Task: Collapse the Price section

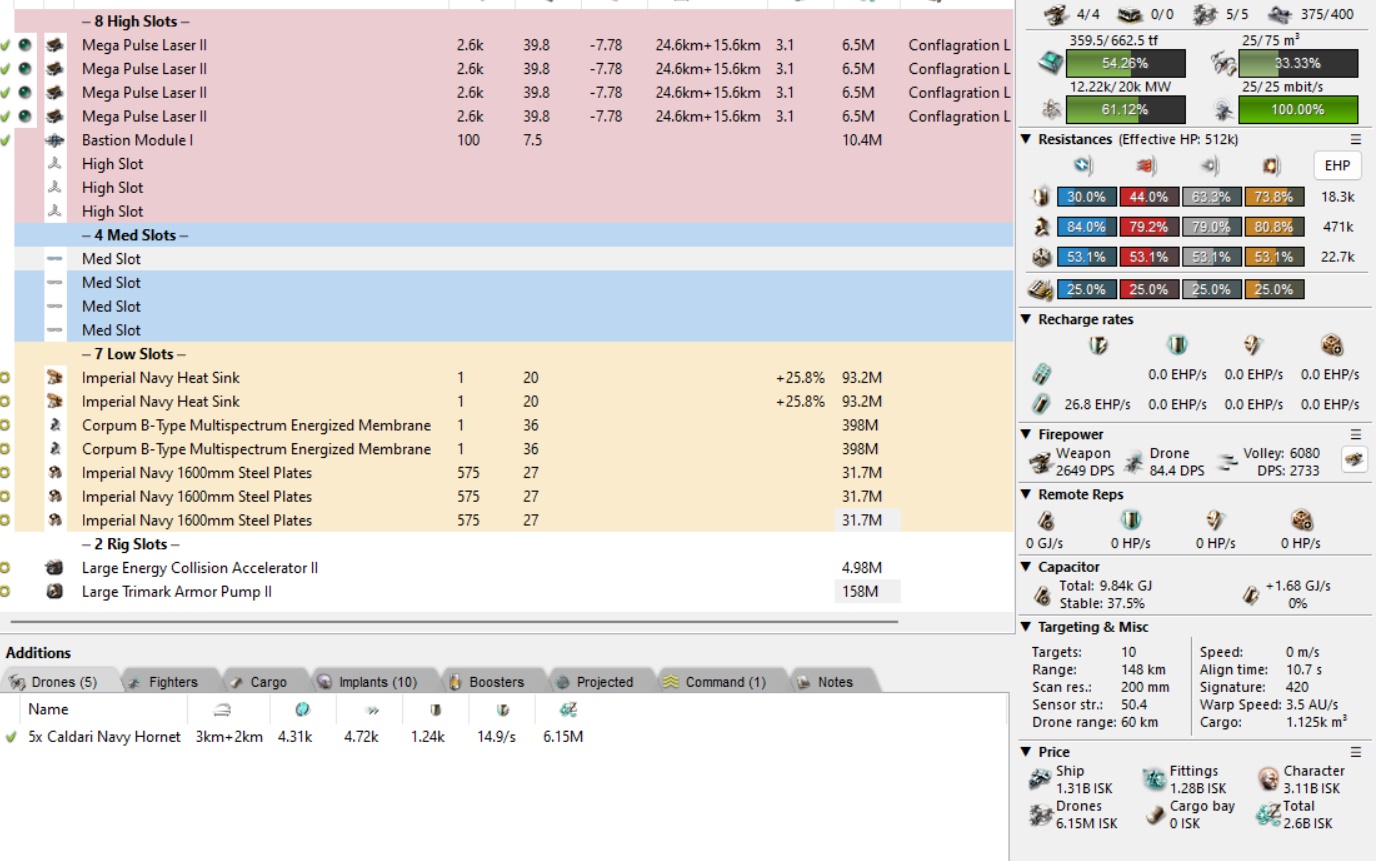Action: coord(1026,751)
